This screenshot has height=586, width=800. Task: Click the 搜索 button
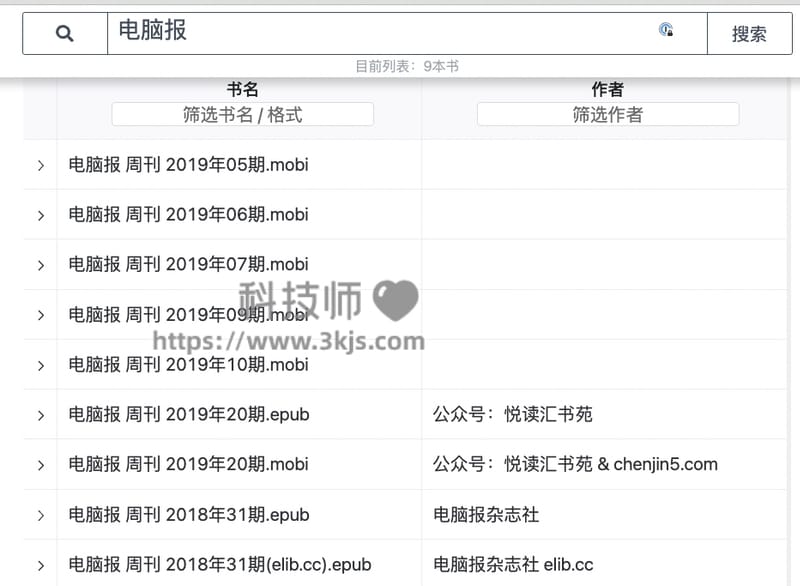(749, 34)
